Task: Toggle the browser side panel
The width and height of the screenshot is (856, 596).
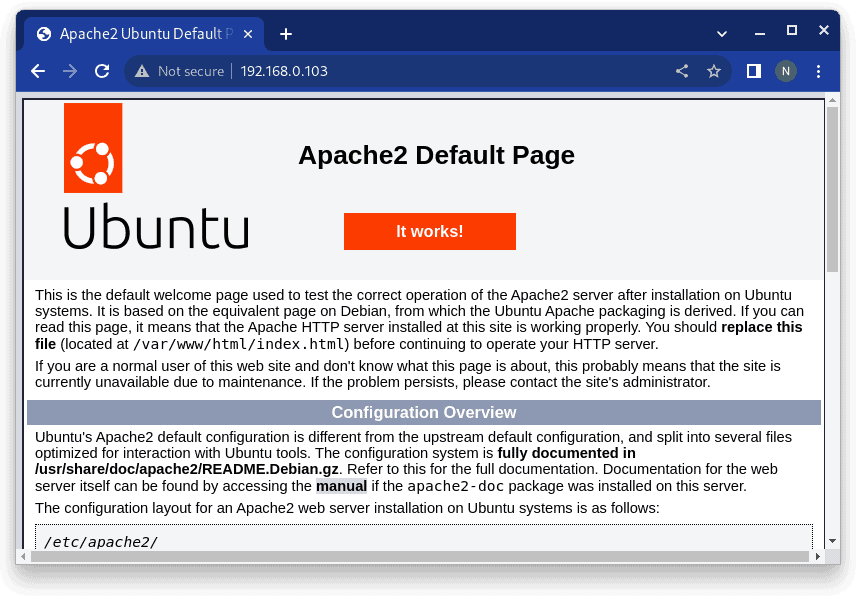Action: pyautogui.click(x=754, y=71)
